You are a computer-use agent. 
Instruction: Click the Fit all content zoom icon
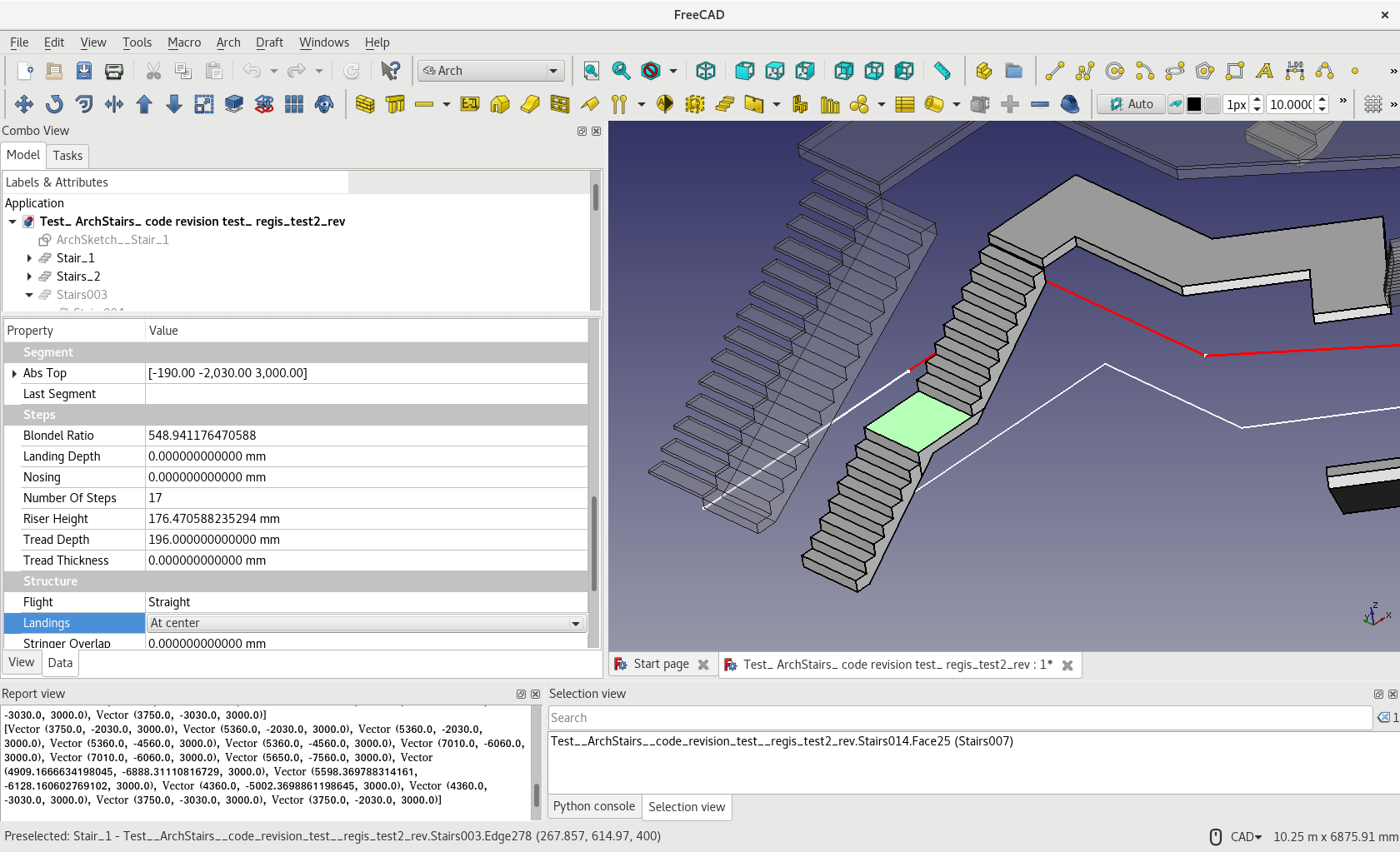tap(591, 71)
